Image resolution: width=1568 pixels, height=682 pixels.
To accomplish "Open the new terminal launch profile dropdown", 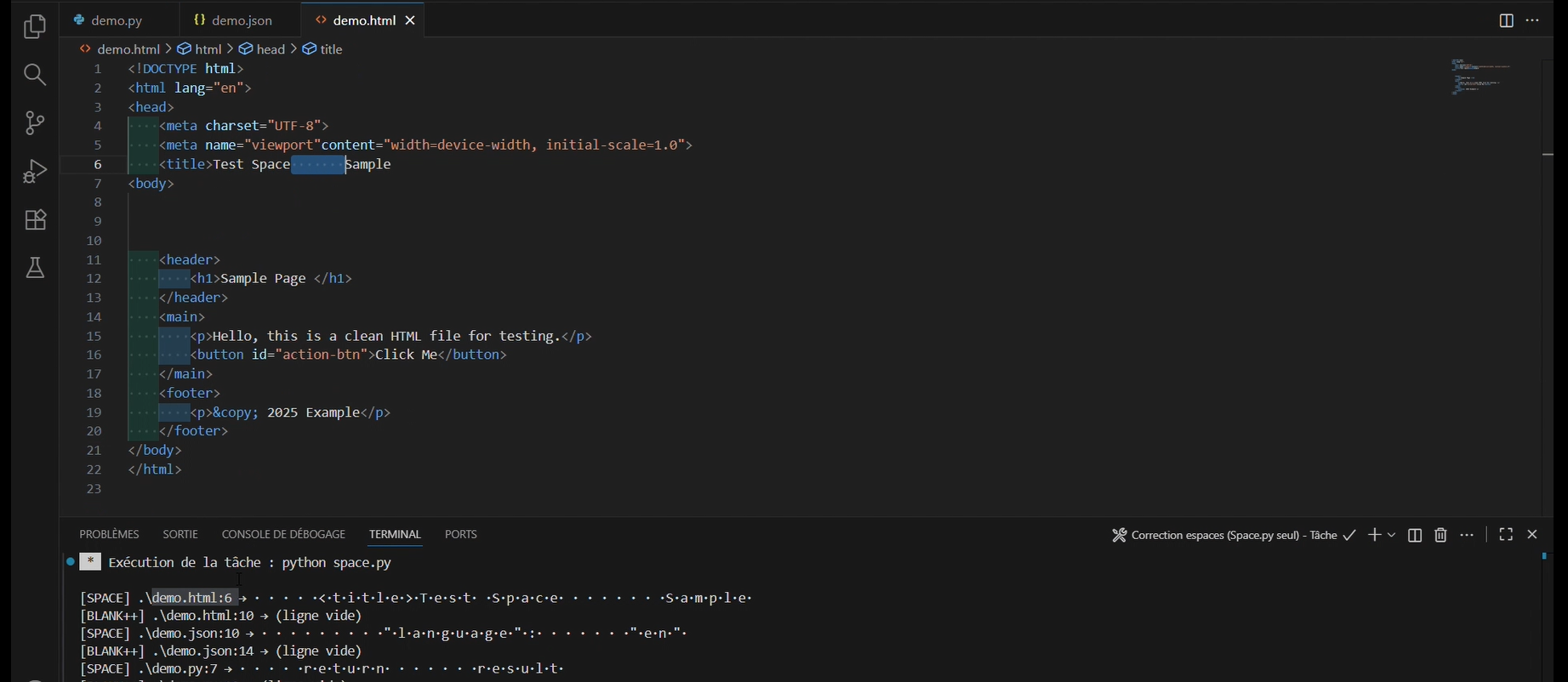I will click(x=1392, y=535).
